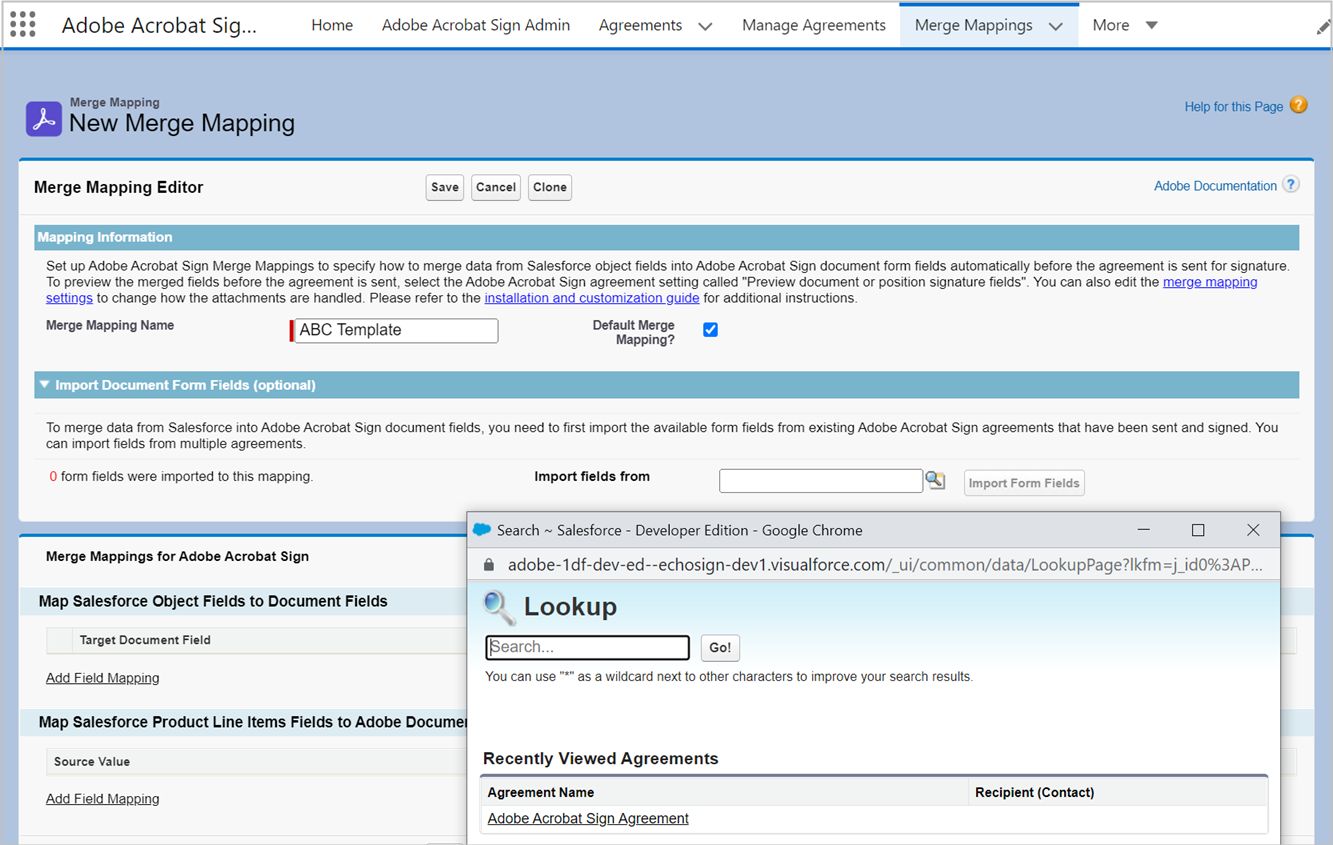Click Add Field Mapping under Object Fields
This screenshot has height=845, width=1333.
point(103,678)
